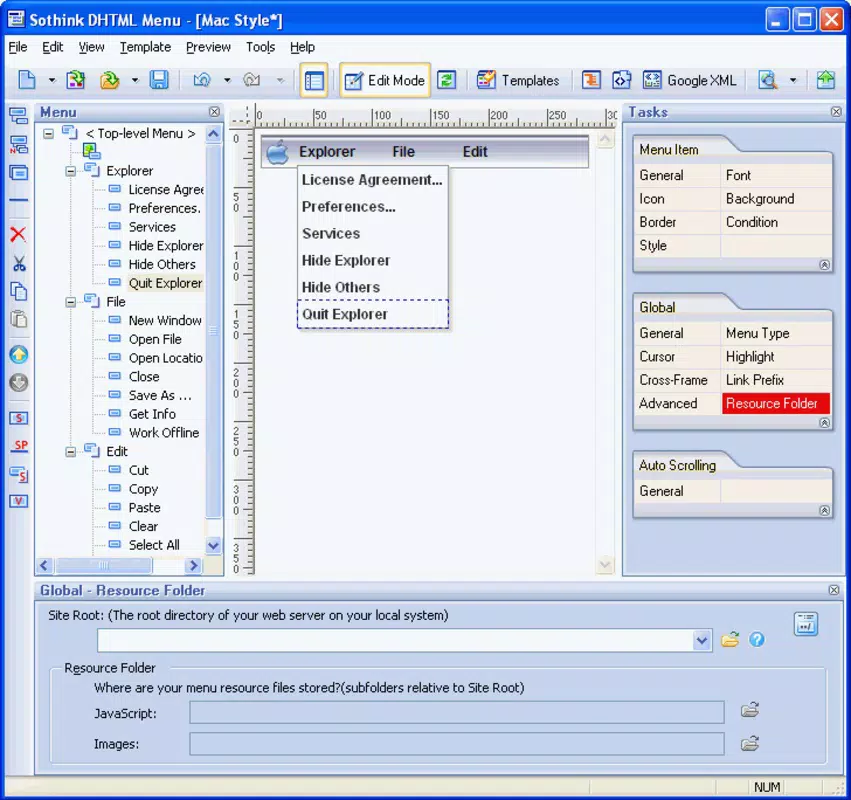851x800 pixels.
Task: Click the Undo toolbar icon
Action: click(x=202, y=80)
